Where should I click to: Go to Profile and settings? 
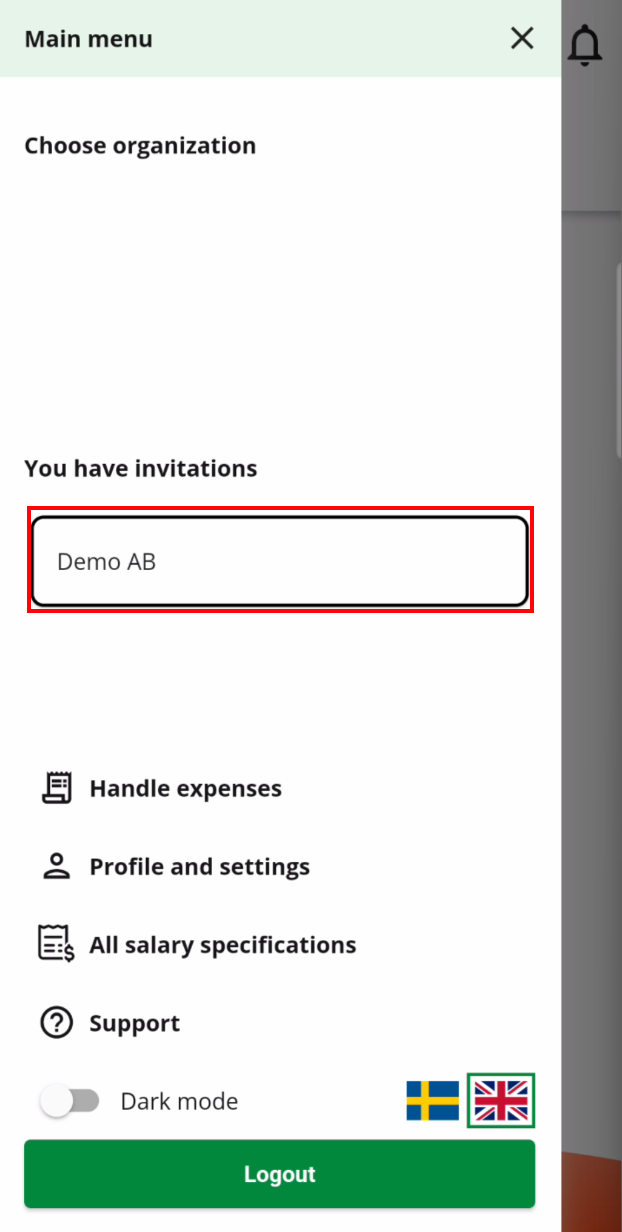coord(199,866)
